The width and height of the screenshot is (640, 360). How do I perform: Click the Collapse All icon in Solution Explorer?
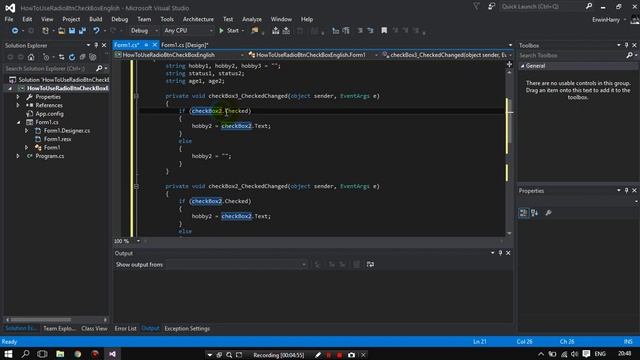[x=82, y=57]
